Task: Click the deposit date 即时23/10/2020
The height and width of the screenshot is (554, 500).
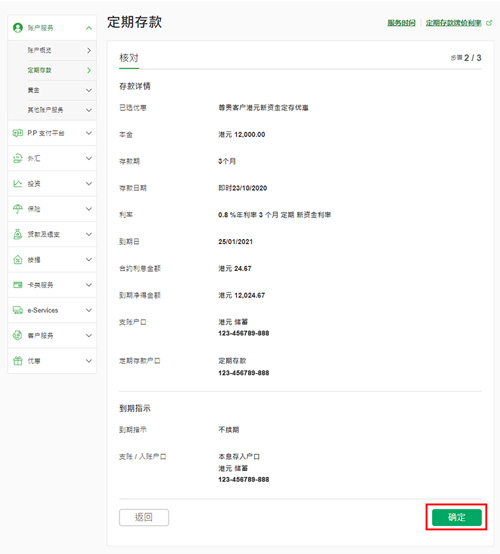Action: click(243, 188)
